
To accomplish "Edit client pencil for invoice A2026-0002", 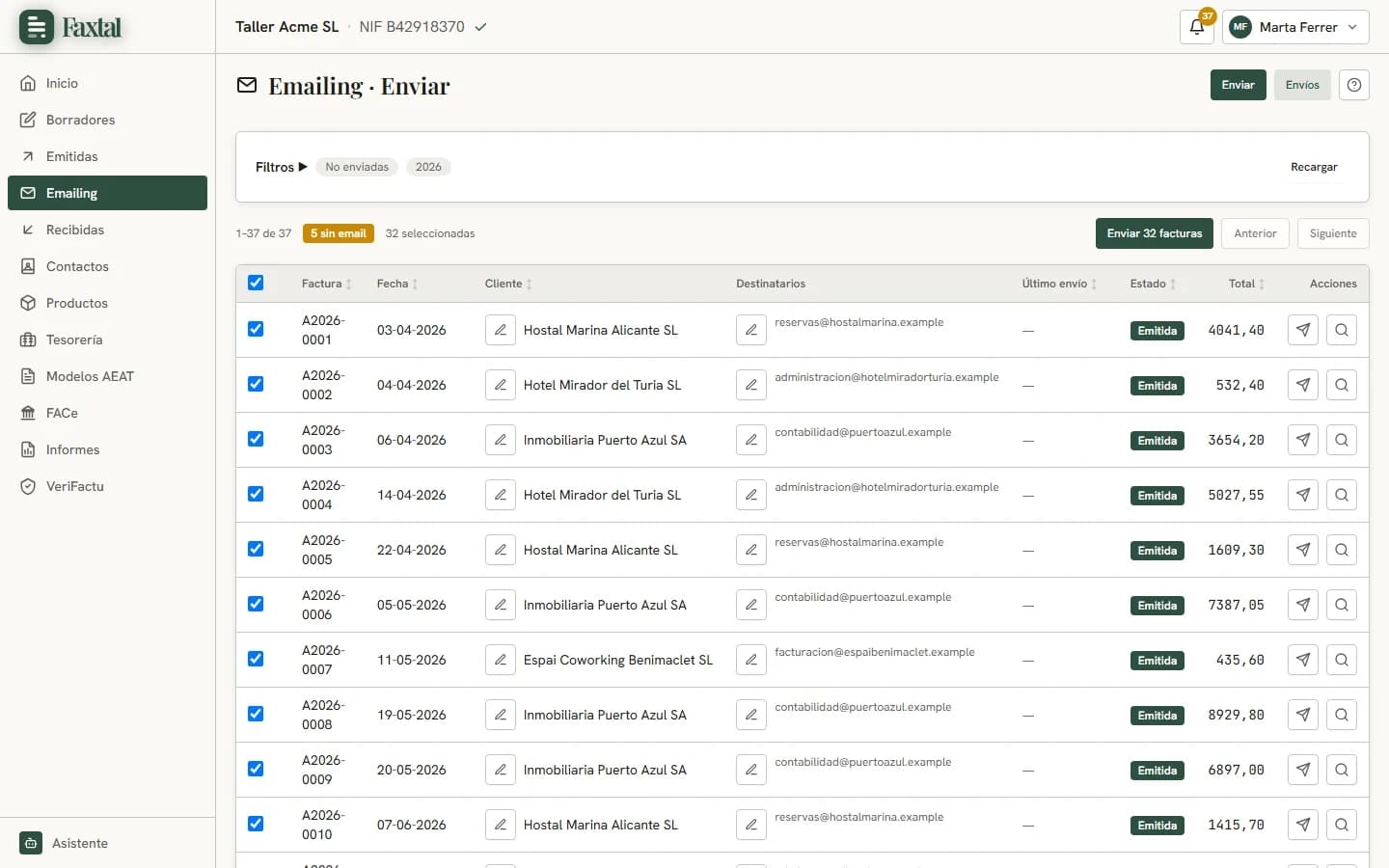I will click(x=501, y=385).
